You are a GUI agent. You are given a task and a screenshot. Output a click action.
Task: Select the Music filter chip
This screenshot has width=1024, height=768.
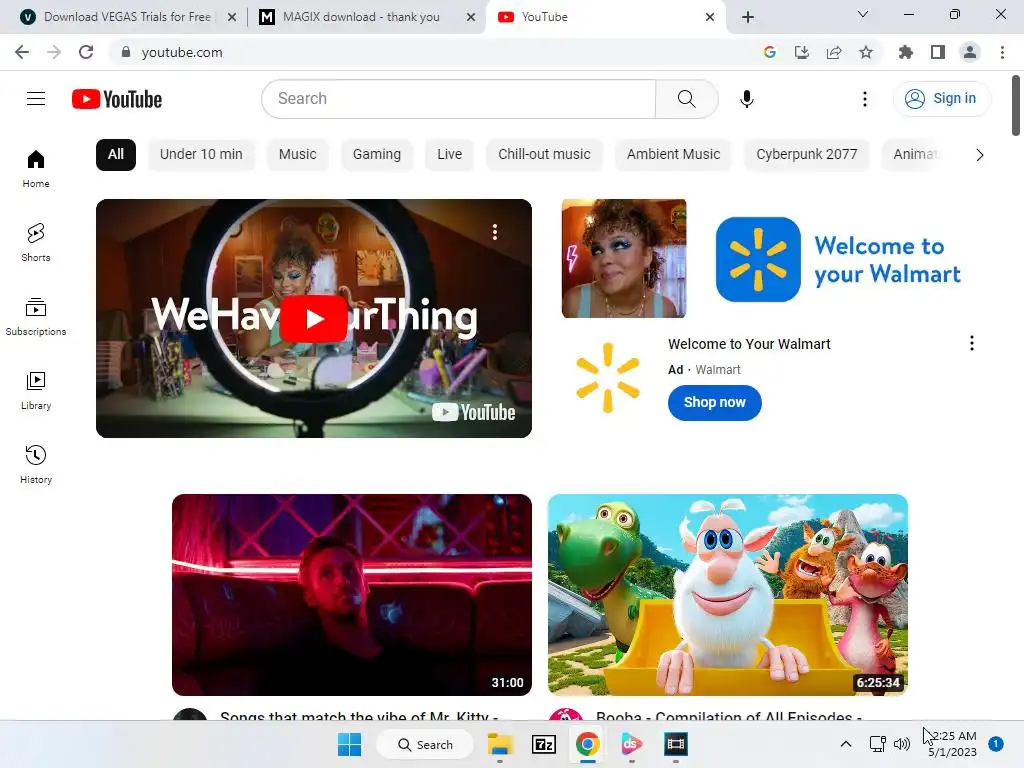(298, 155)
